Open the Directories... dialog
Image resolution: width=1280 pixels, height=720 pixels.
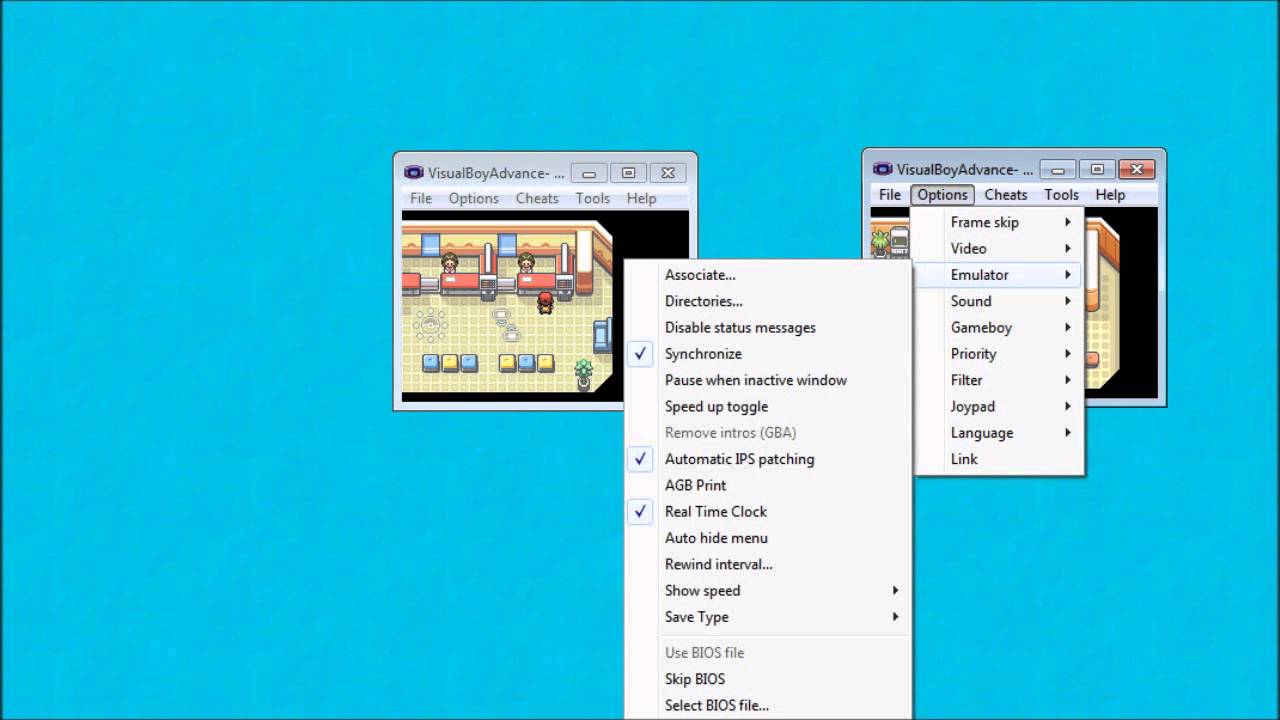767,301
